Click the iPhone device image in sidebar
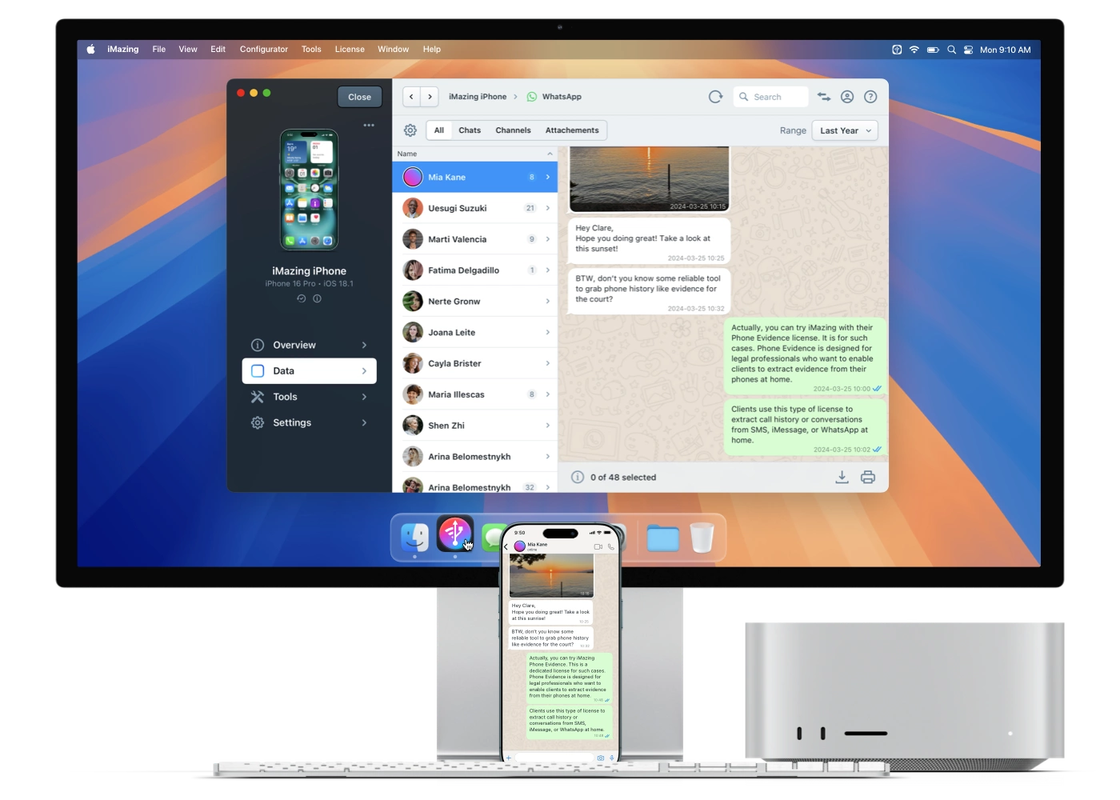The width and height of the screenshot is (1120, 800). pyautogui.click(x=309, y=190)
